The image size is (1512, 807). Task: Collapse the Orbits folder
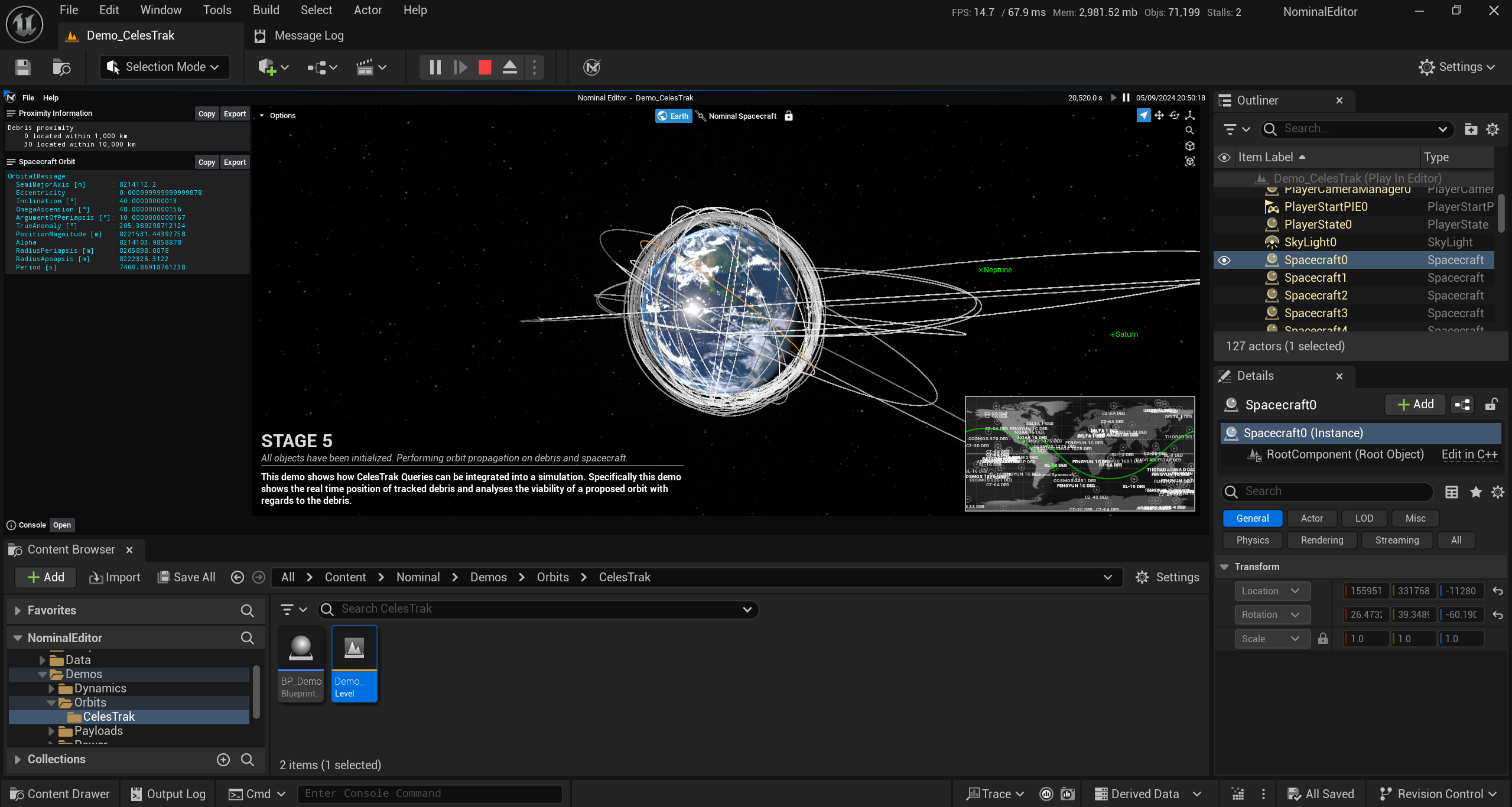pyautogui.click(x=51, y=703)
